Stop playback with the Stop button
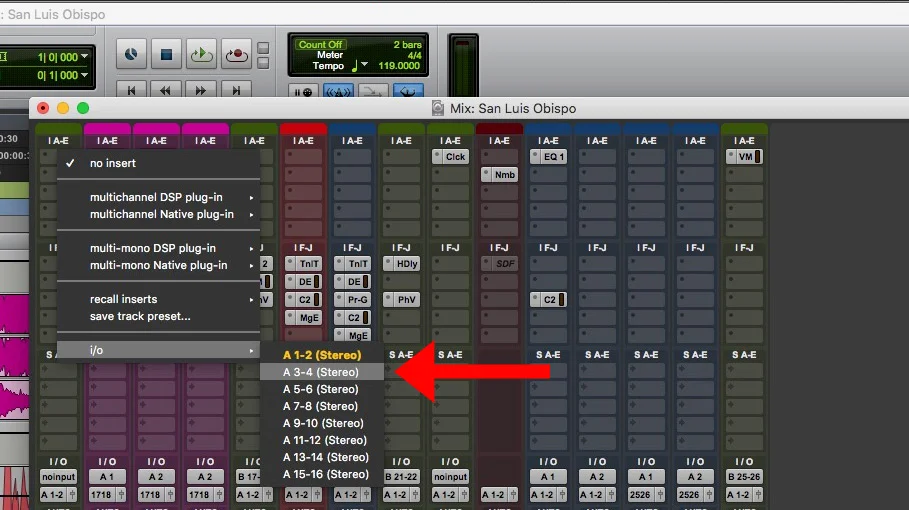Viewport: 909px width, 510px height. [x=166, y=54]
